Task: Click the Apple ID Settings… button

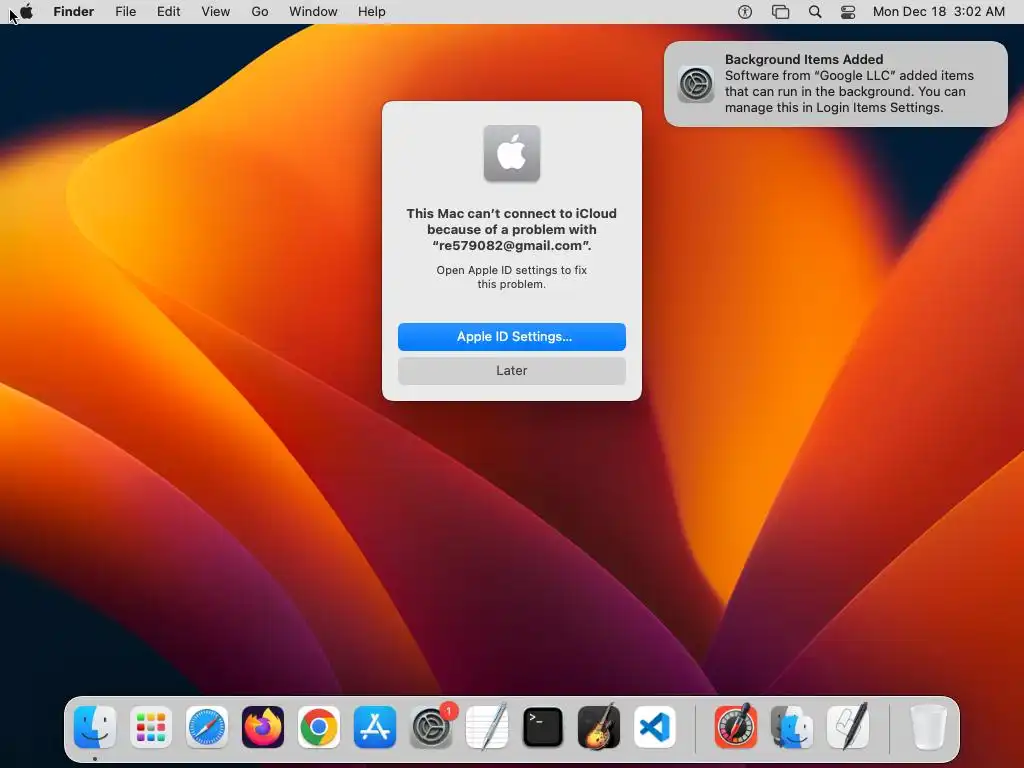Action: (512, 336)
